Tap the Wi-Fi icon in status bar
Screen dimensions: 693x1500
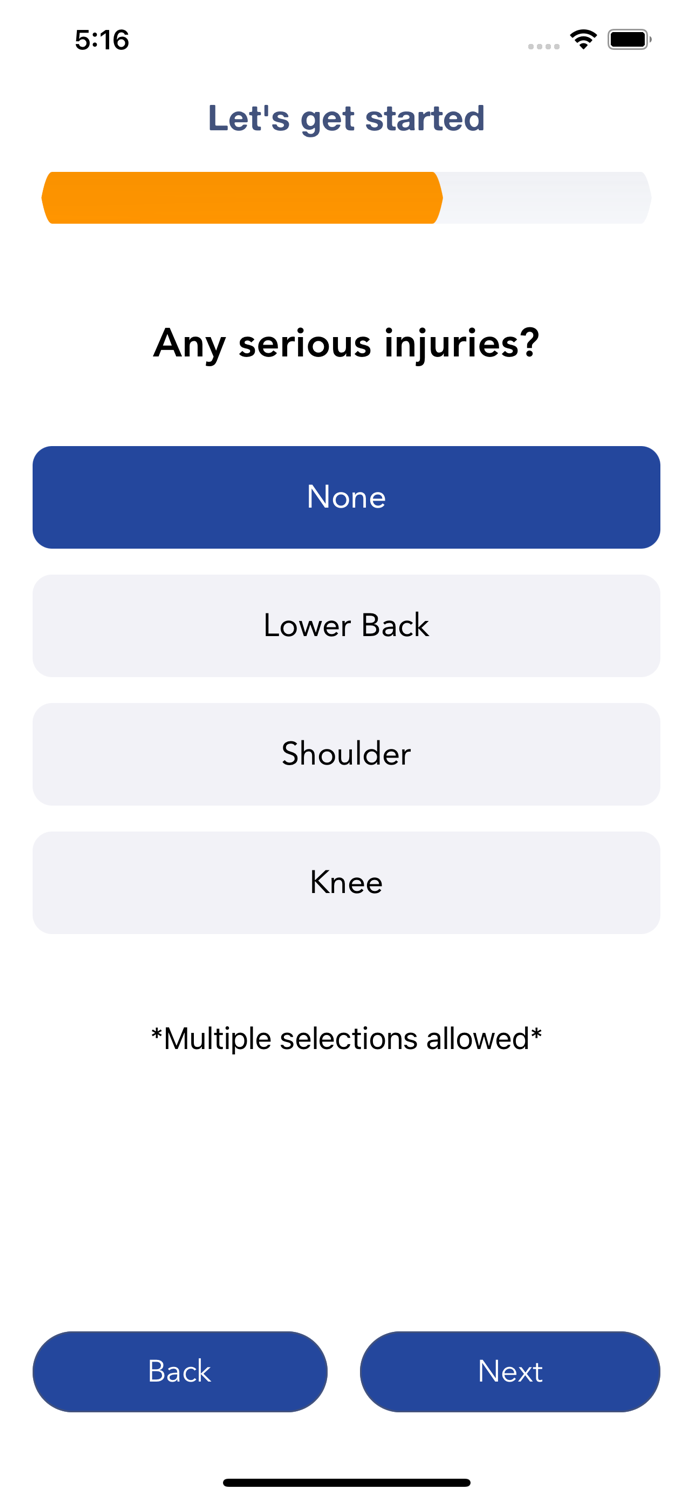[583, 40]
